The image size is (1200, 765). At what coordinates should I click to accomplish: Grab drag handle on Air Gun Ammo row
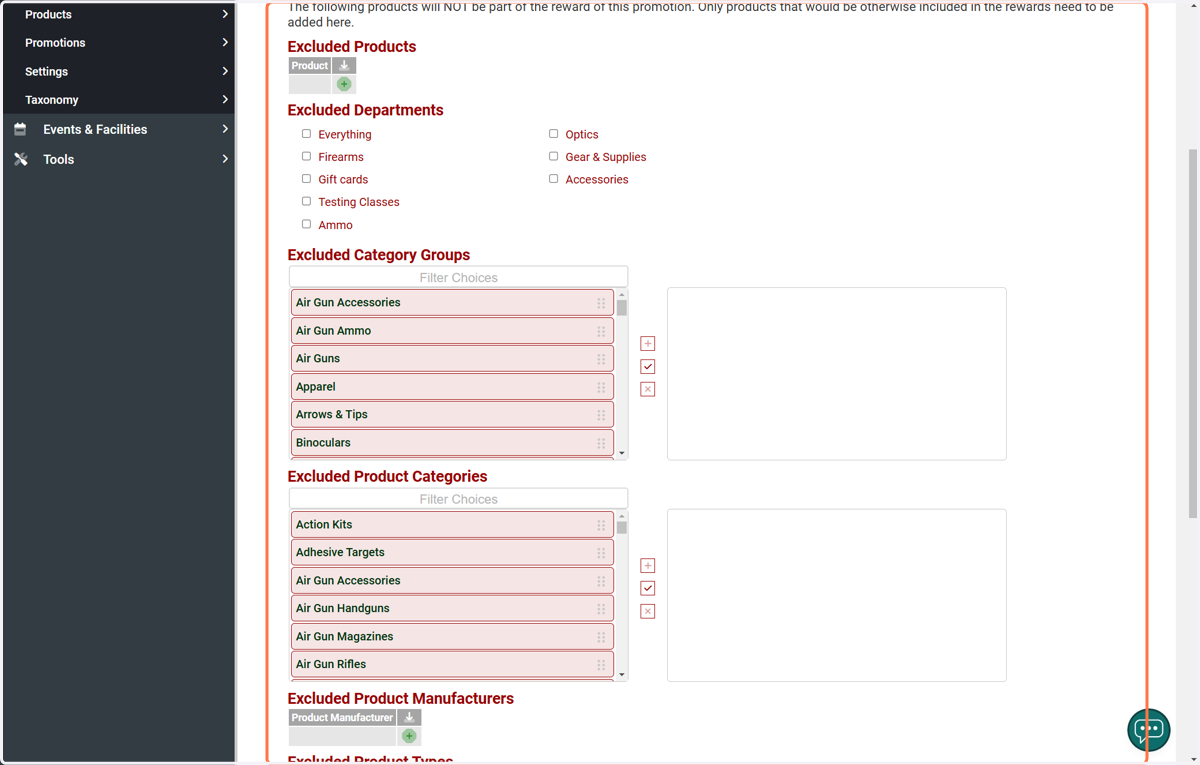(x=601, y=331)
